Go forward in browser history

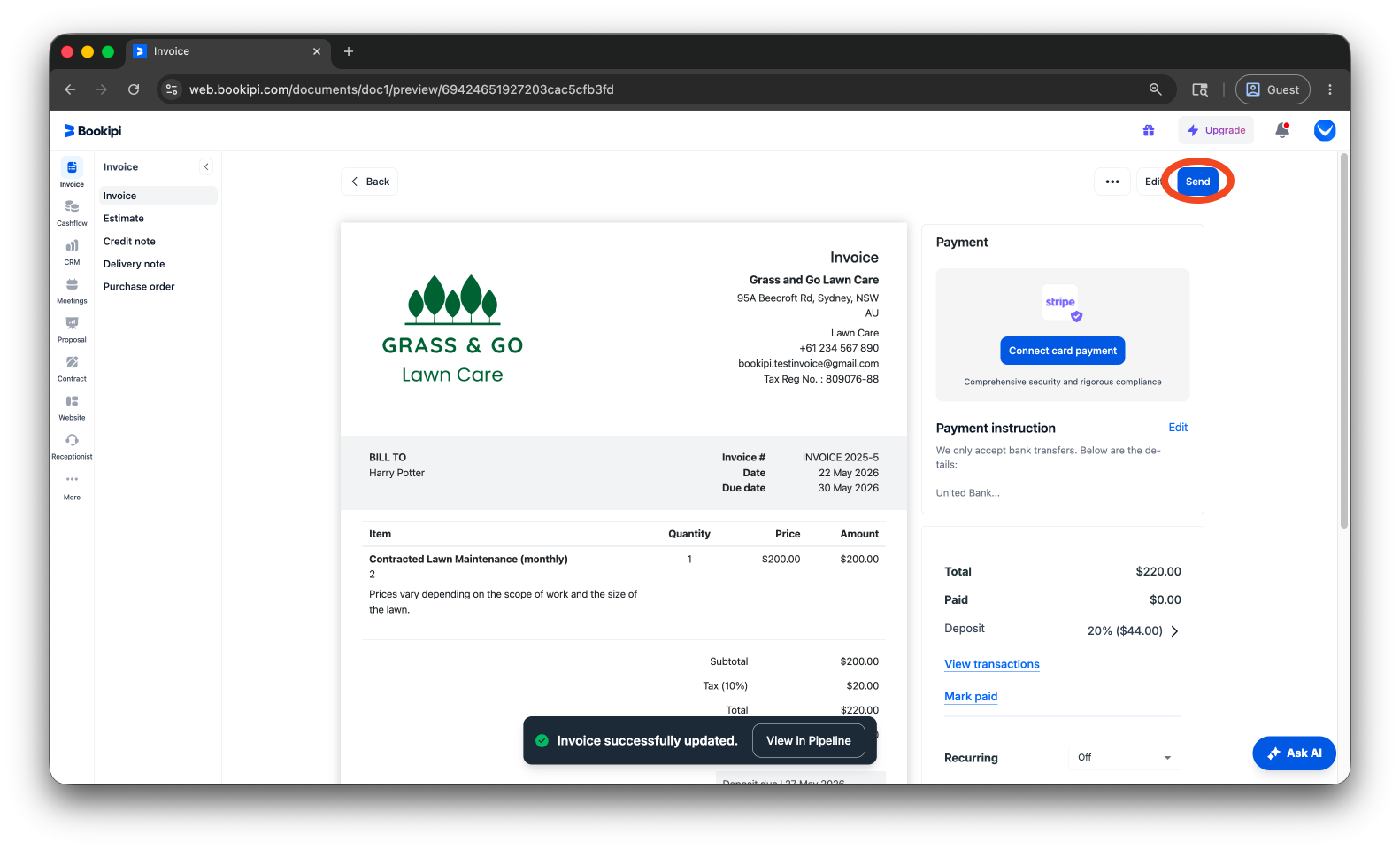pyautogui.click(x=102, y=89)
